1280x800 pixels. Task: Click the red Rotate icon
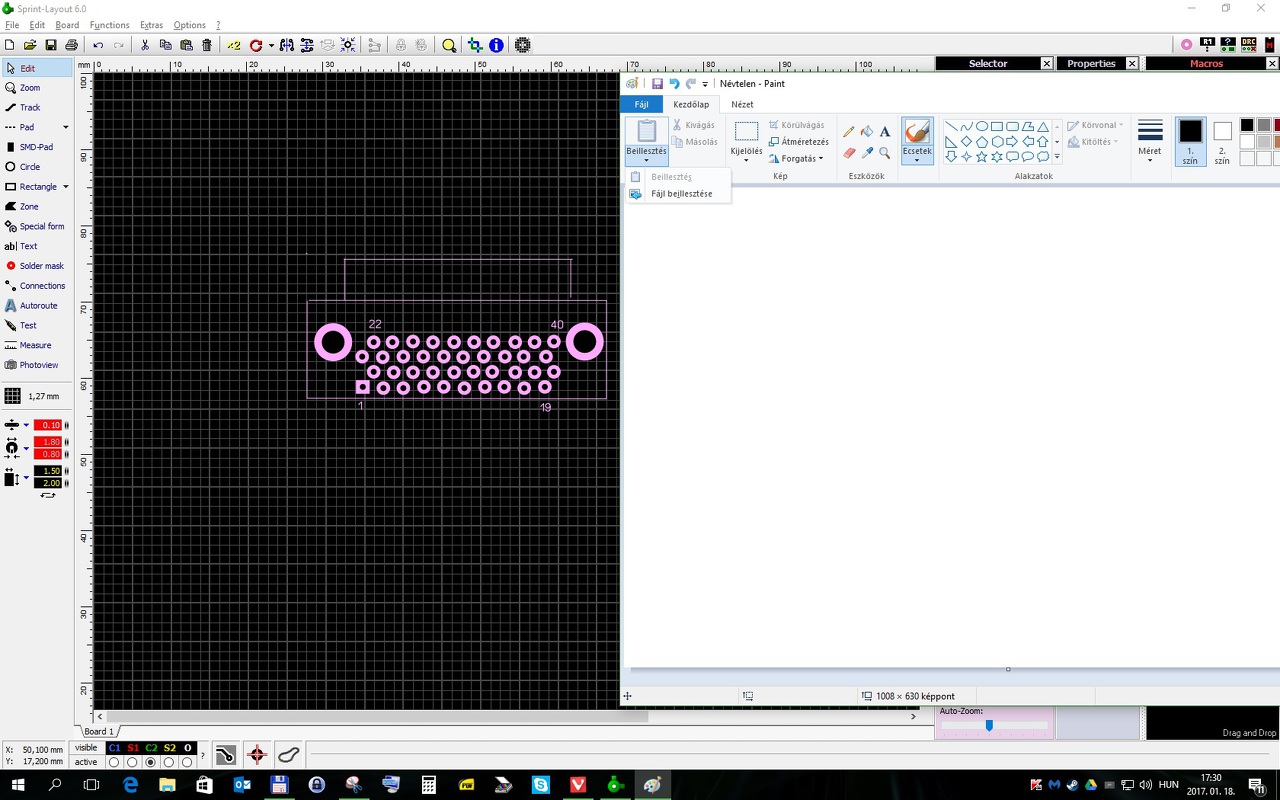coord(256,45)
